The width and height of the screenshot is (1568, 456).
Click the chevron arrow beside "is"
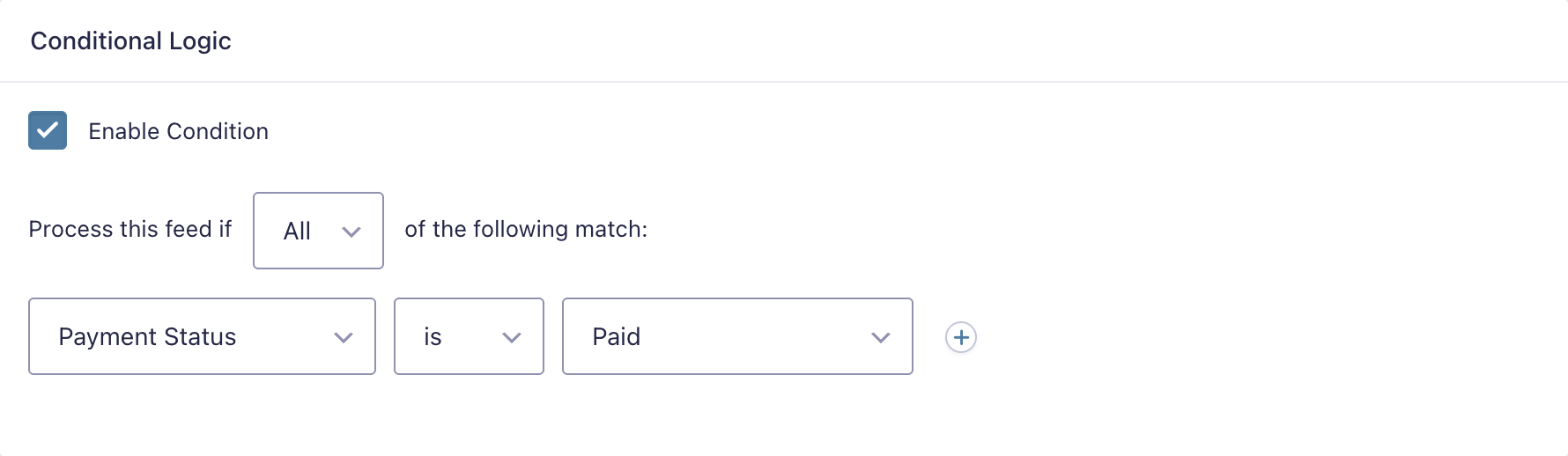coord(512,338)
